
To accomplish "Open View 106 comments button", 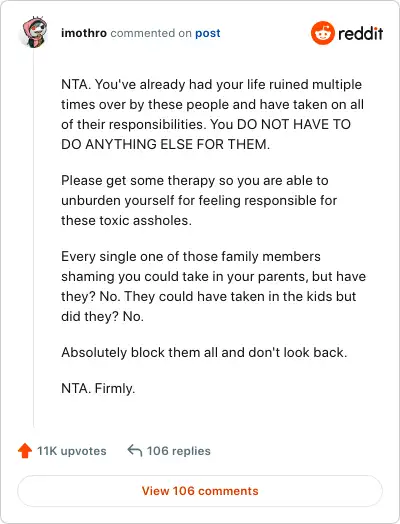I will click(x=200, y=491).
